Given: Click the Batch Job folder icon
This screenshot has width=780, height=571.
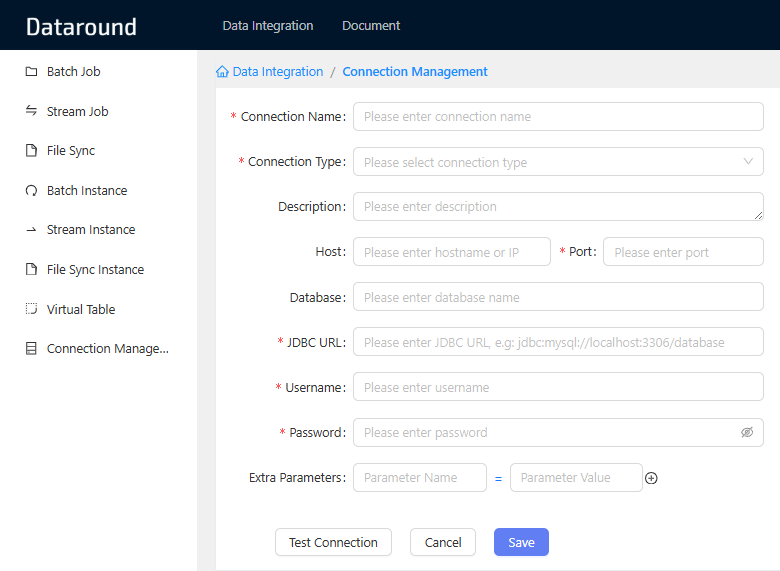Looking at the screenshot, I should (x=31, y=72).
